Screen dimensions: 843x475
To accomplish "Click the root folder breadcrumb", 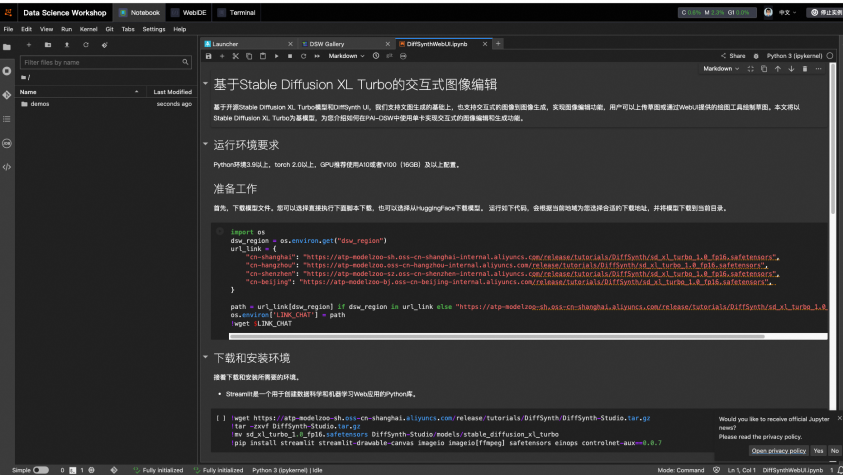I will point(25,77).
